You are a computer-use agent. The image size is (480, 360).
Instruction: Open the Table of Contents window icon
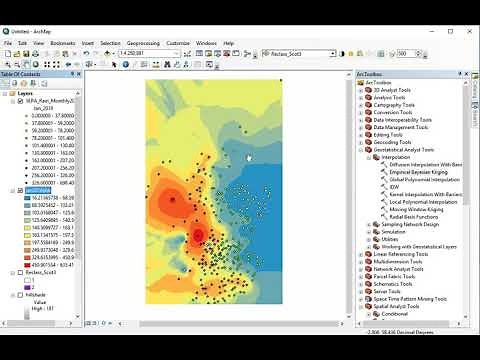pyautogui.click(x=199, y=54)
